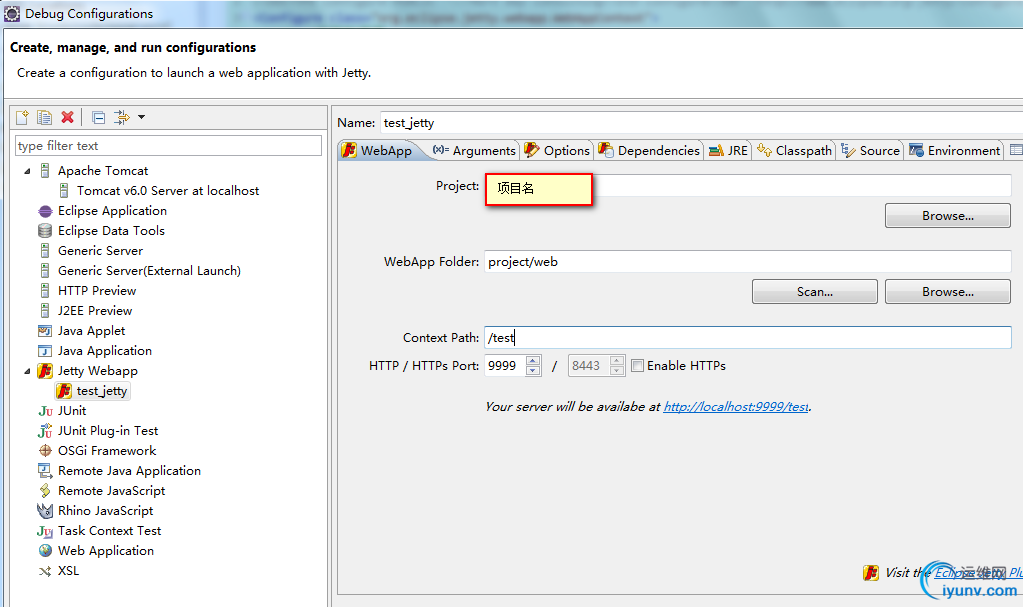Click the OSGi Framework icon
The width and height of the screenshot is (1023, 607).
[45, 451]
